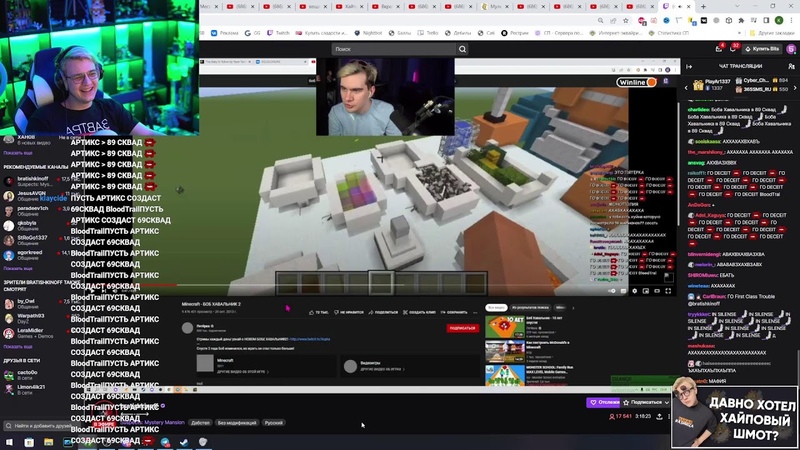The width and height of the screenshot is (800, 450).
Task: Open the Twitch user avatar menu
Action: click(x=791, y=49)
